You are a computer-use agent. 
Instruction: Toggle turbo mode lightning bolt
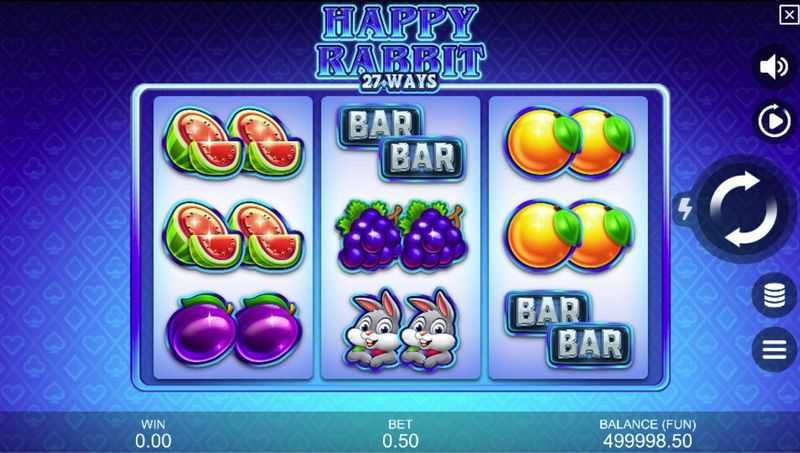[x=684, y=209]
